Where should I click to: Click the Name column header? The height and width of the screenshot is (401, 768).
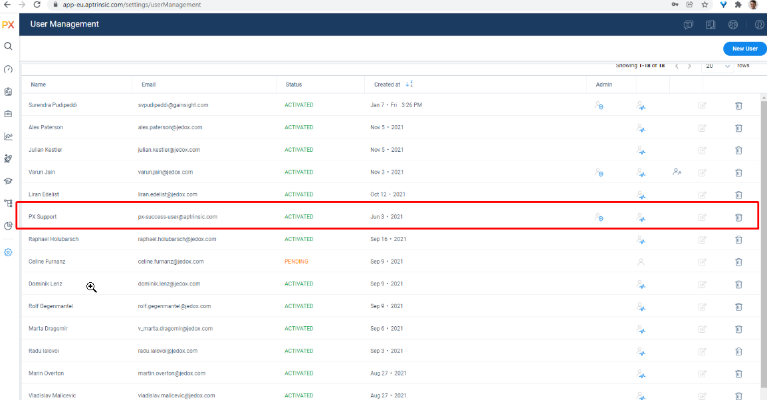39,85
